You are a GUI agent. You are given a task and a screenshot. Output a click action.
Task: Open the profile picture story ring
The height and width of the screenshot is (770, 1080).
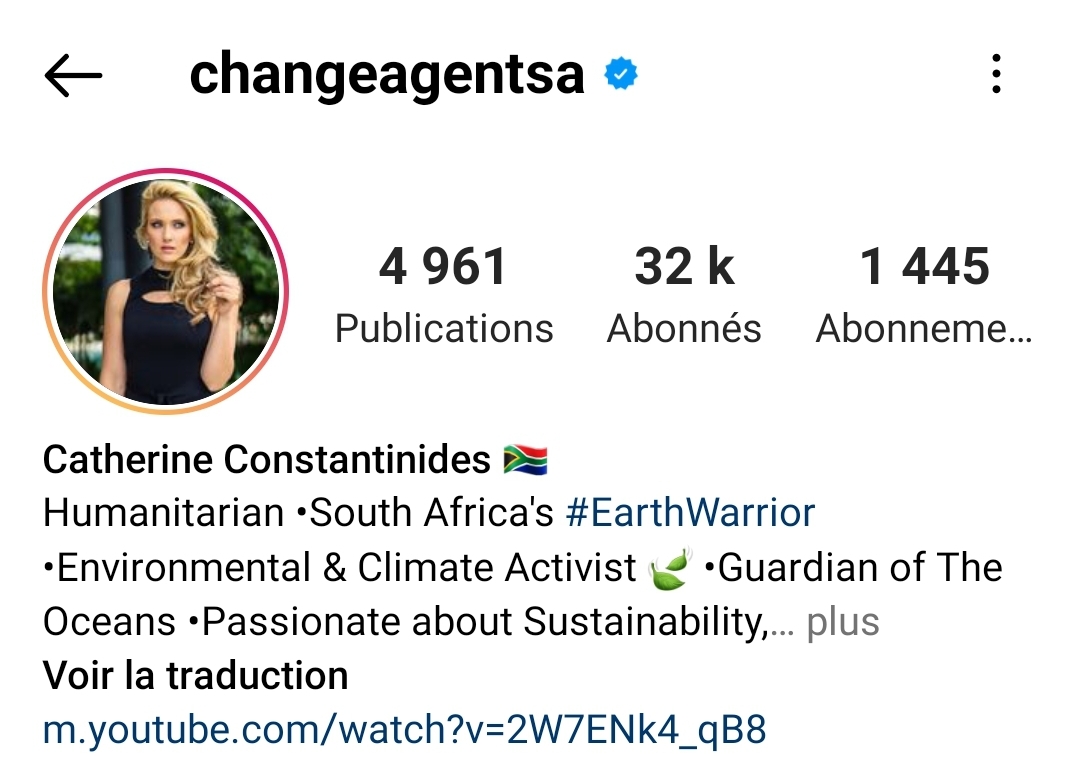coord(165,291)
